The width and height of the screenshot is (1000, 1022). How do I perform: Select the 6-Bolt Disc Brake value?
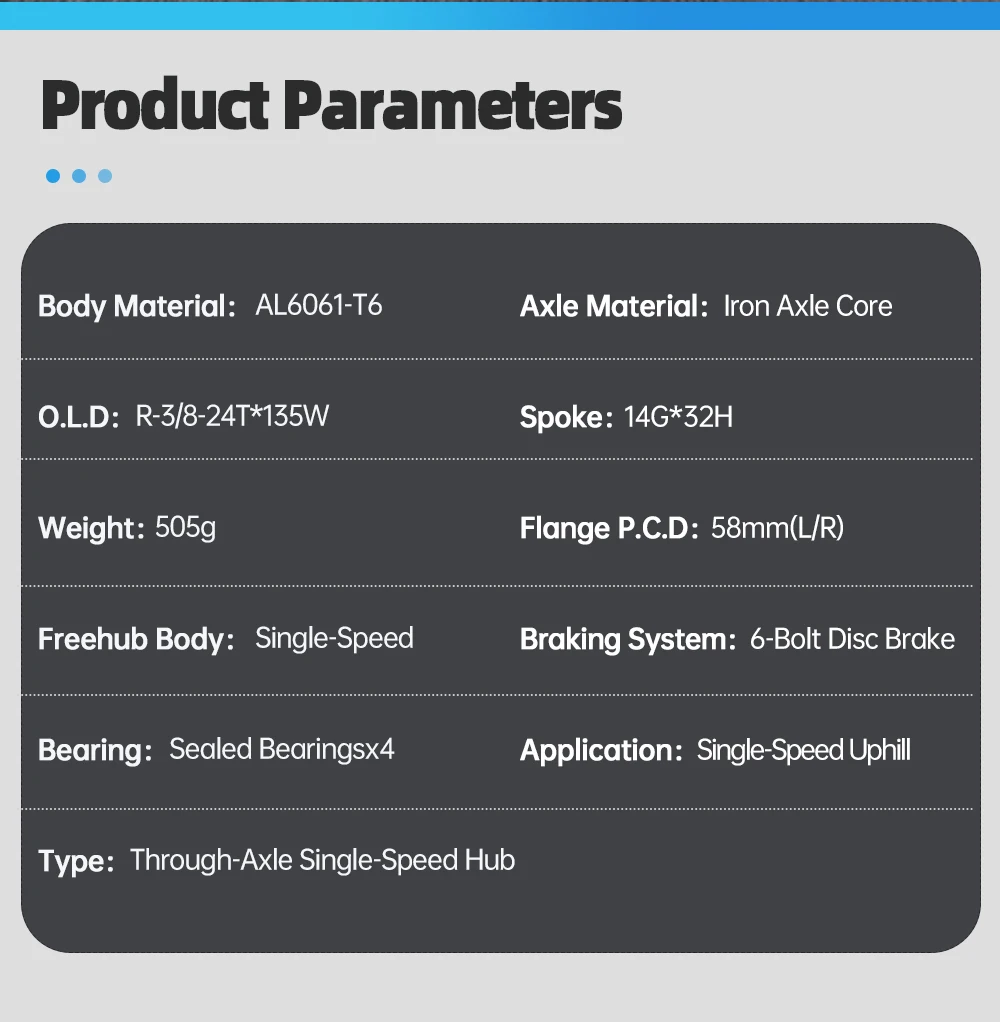point(852,639)
